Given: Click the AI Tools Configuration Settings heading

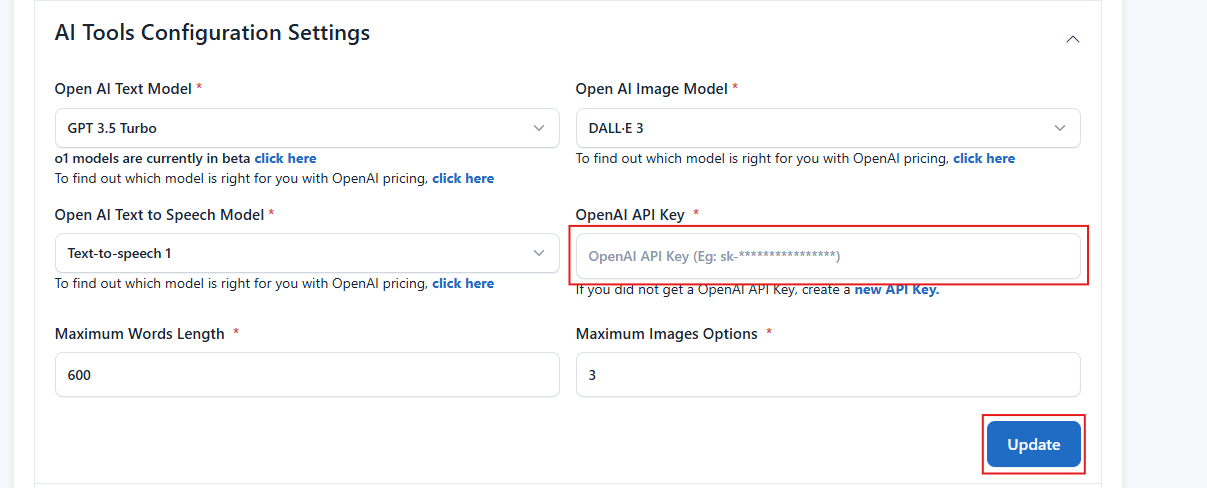Looking at the screenshot, I should click(x=212, y=33).
